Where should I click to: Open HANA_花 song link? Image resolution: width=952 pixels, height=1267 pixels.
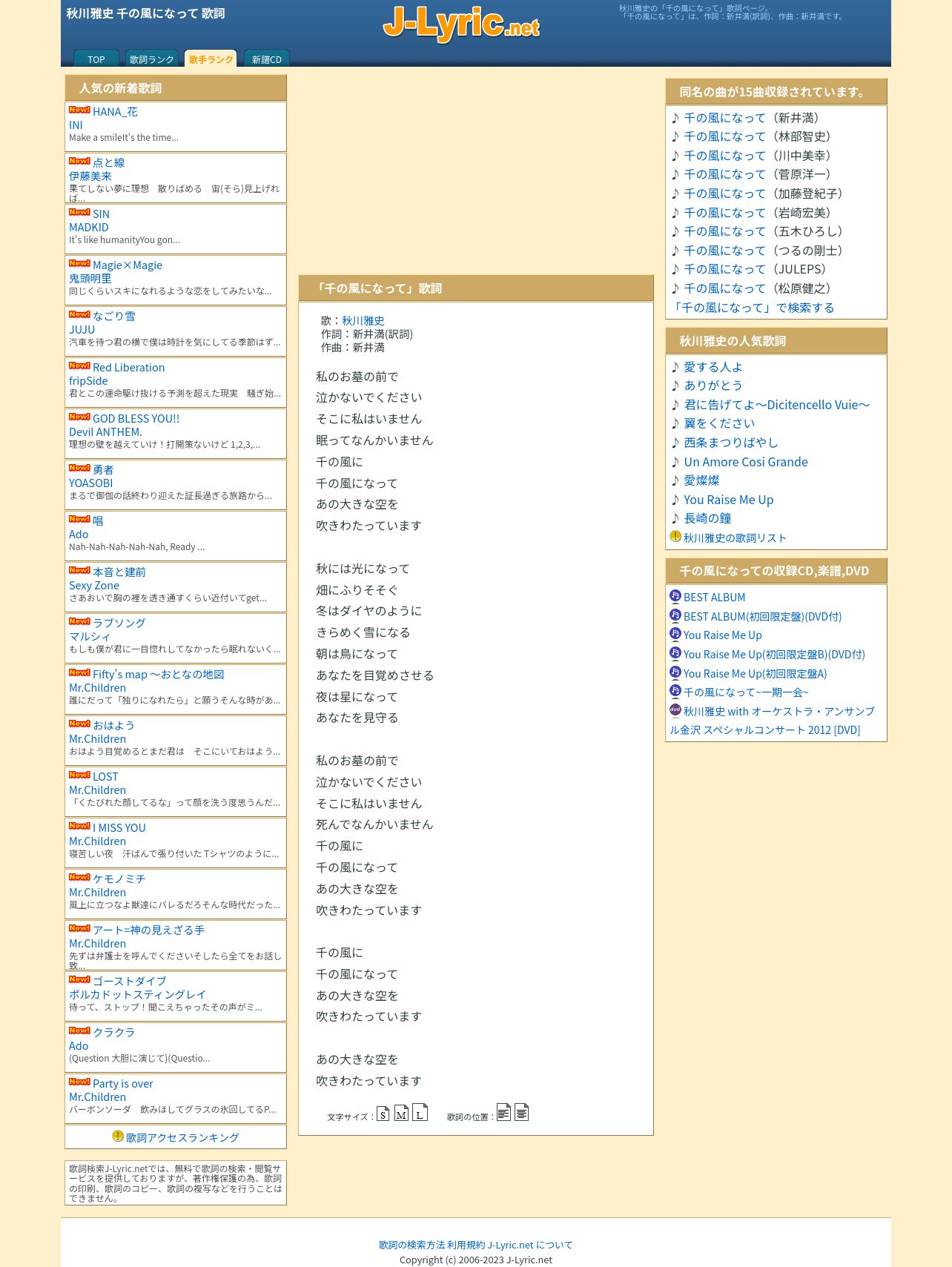click(115, 112)
